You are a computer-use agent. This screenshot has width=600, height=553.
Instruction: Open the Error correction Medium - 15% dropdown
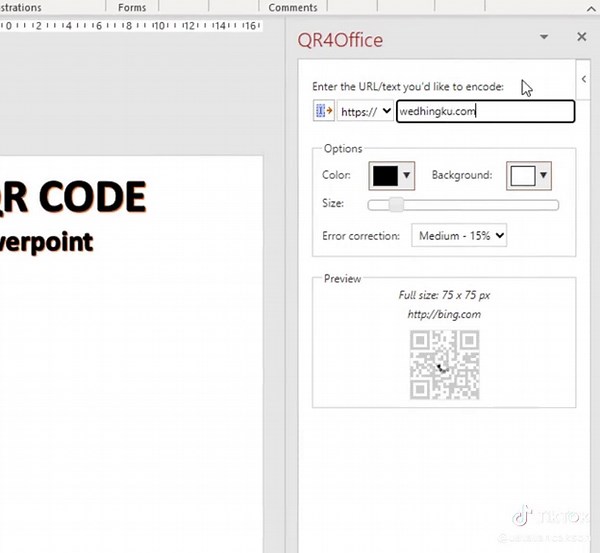click(459, 235)
